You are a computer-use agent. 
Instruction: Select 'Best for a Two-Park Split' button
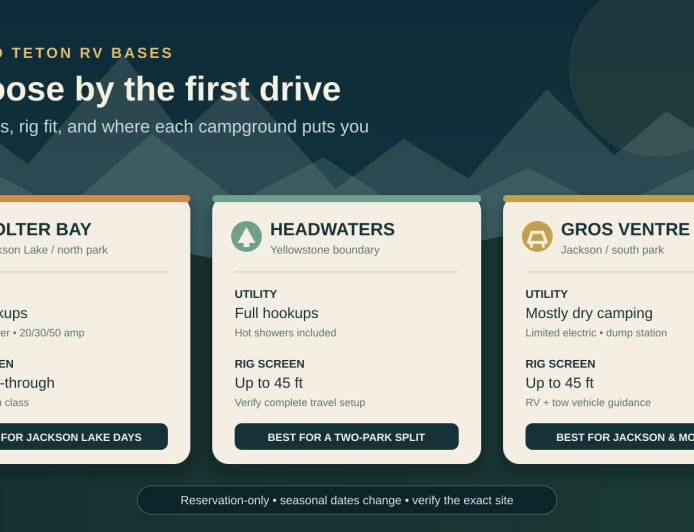pyautogui.click(x=347, y=437)
